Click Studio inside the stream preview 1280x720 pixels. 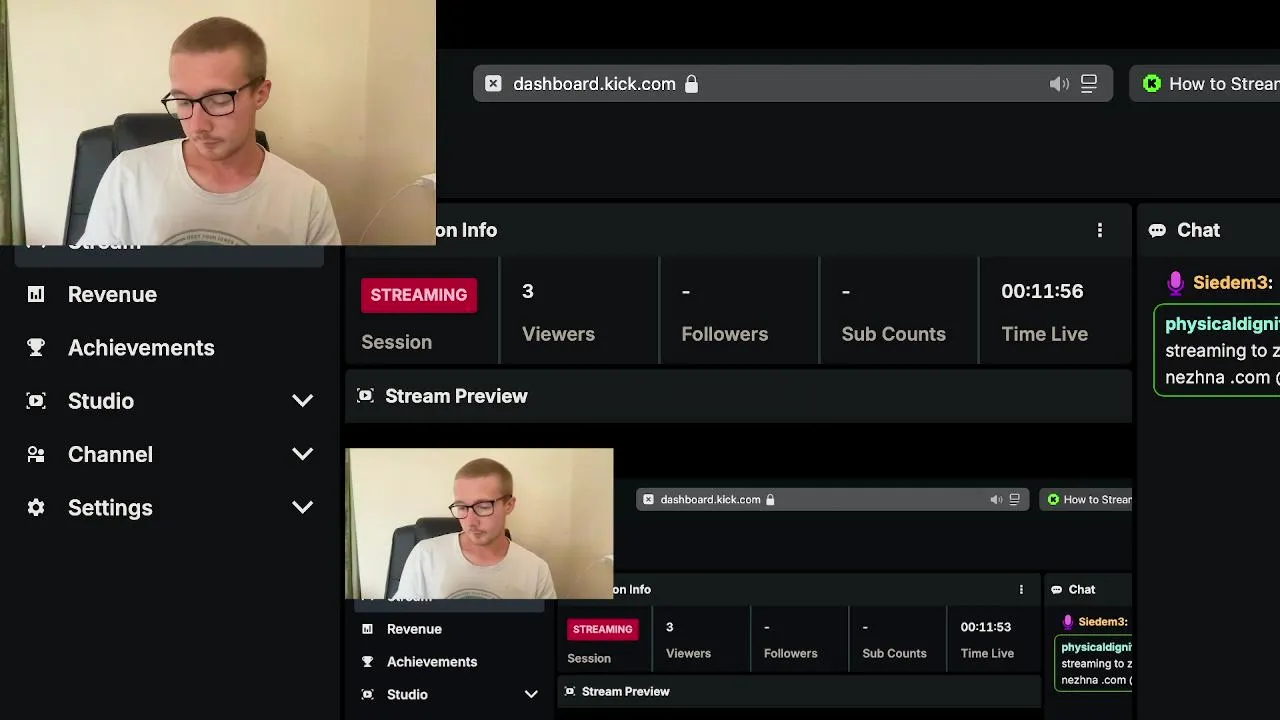point(407,694)
